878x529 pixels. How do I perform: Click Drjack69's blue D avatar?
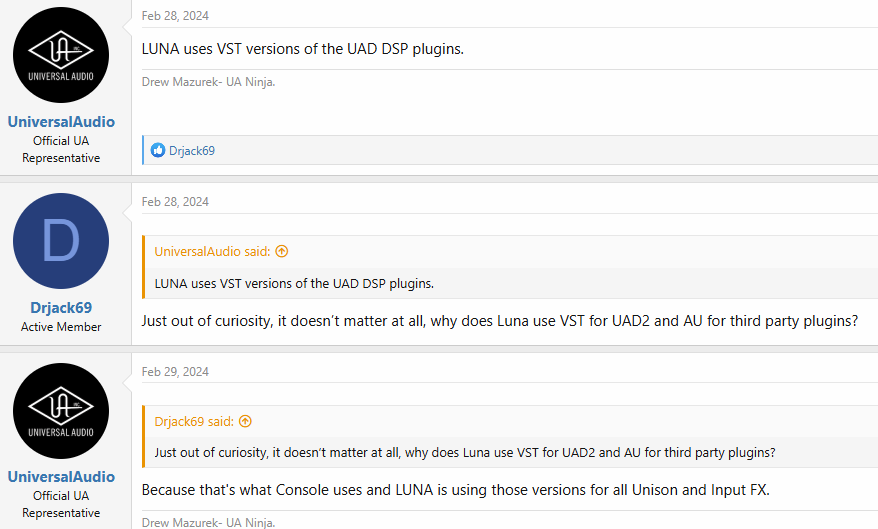[61, 241]
